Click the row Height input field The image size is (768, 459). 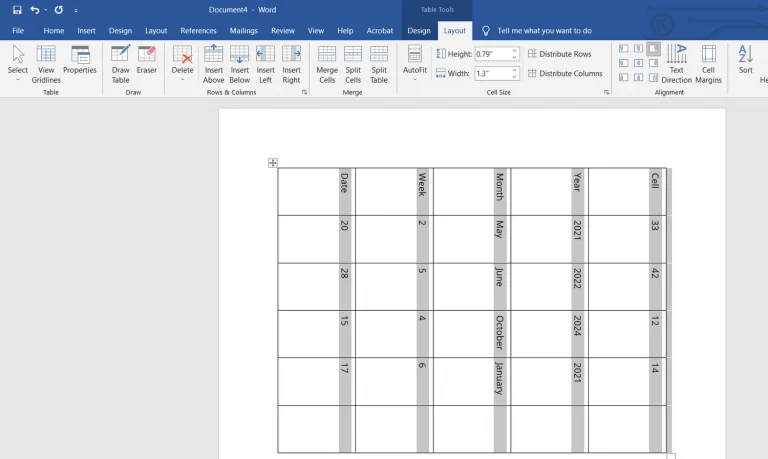click(492, 54)
